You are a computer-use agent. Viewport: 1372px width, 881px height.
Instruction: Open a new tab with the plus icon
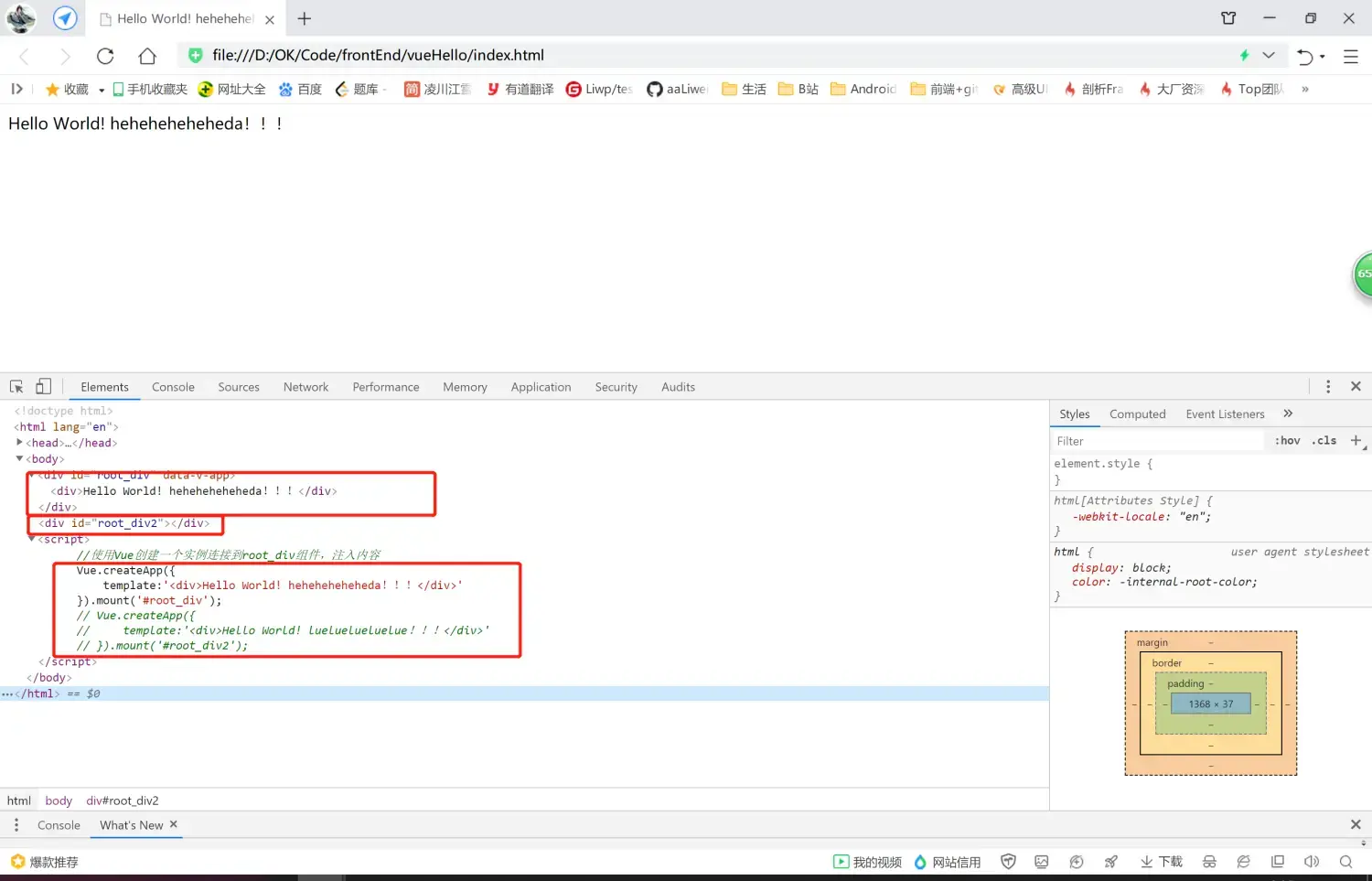pyautogui.click(x=305, y=18)
